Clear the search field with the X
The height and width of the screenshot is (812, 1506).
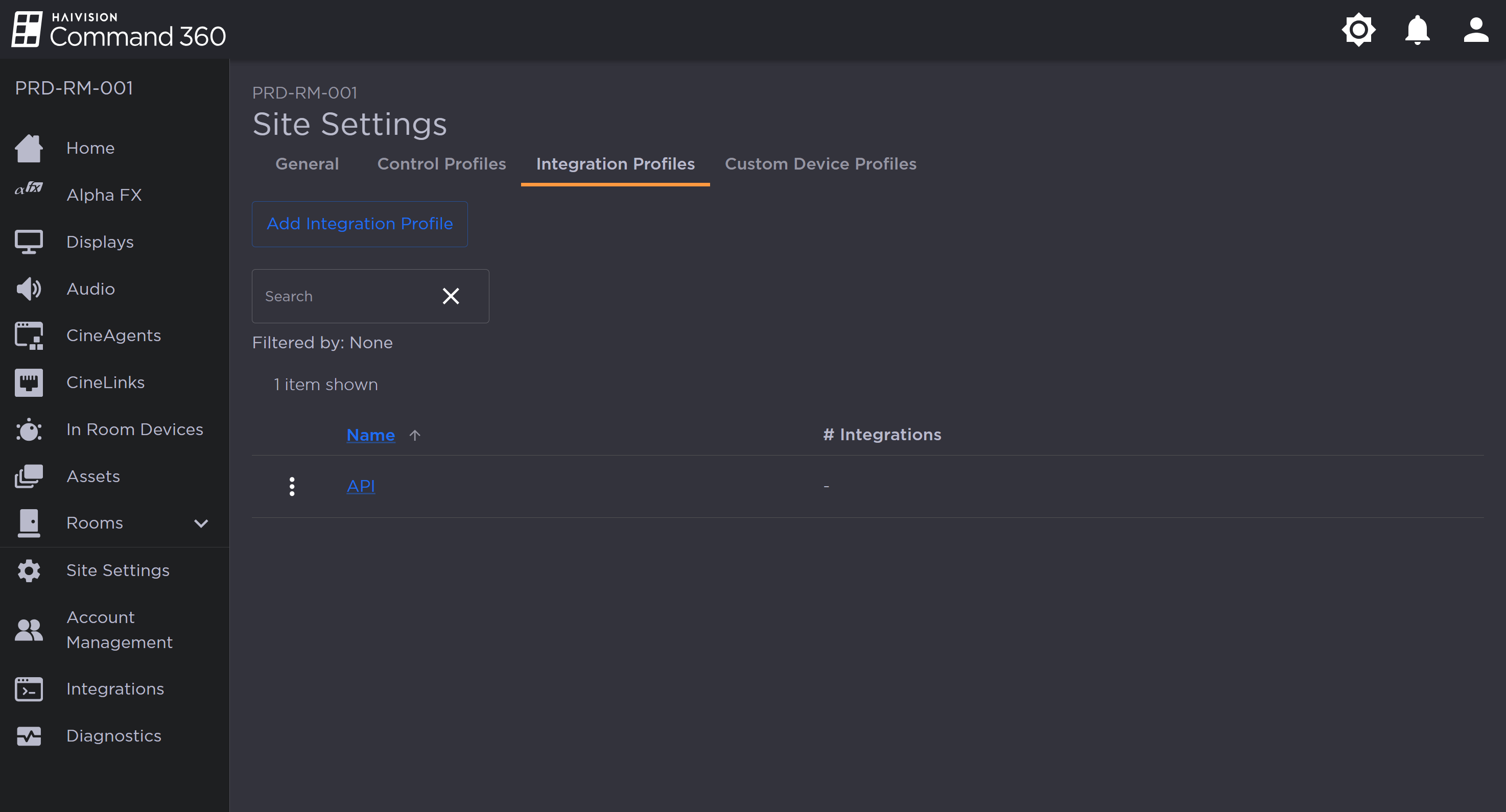[x=451, y=296]
